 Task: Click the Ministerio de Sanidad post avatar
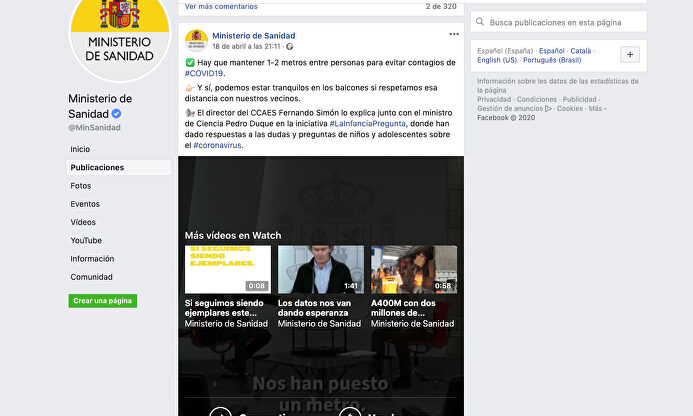[196, 41]
